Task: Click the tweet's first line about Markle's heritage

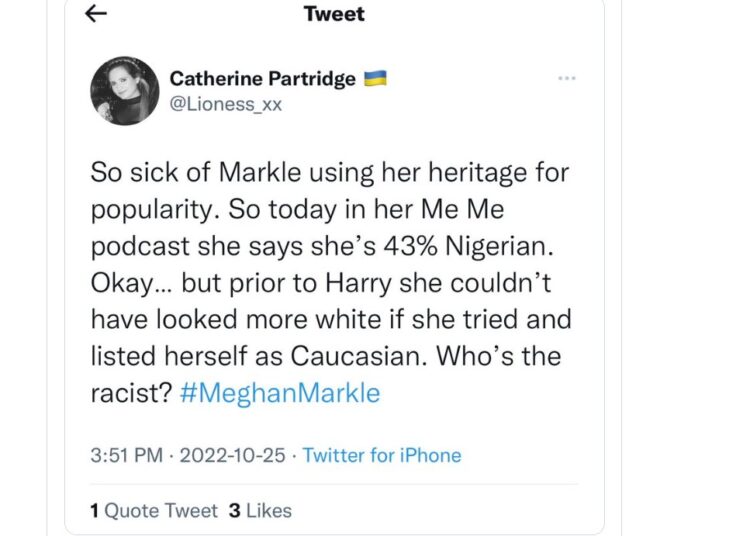Action: point(330,173)
